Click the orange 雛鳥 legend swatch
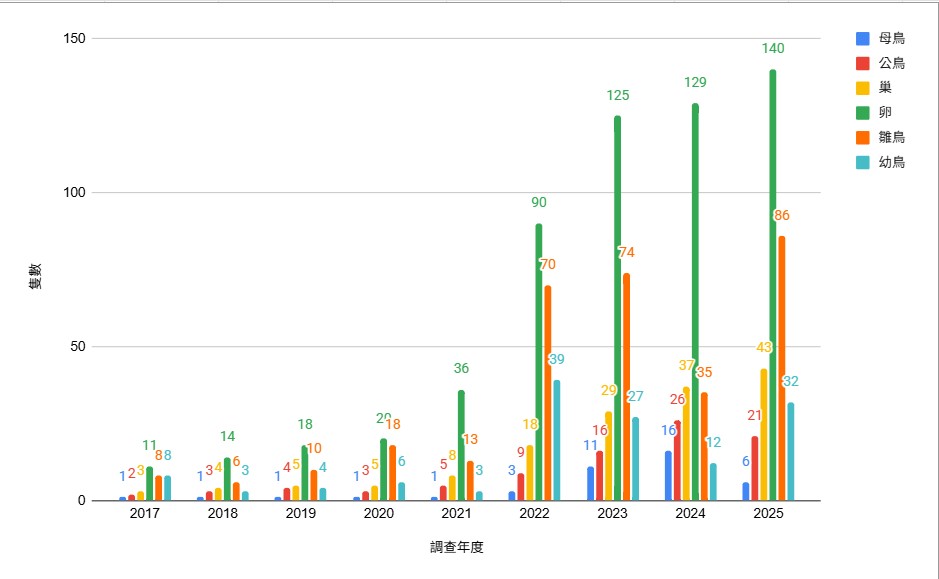 (862, 137)
